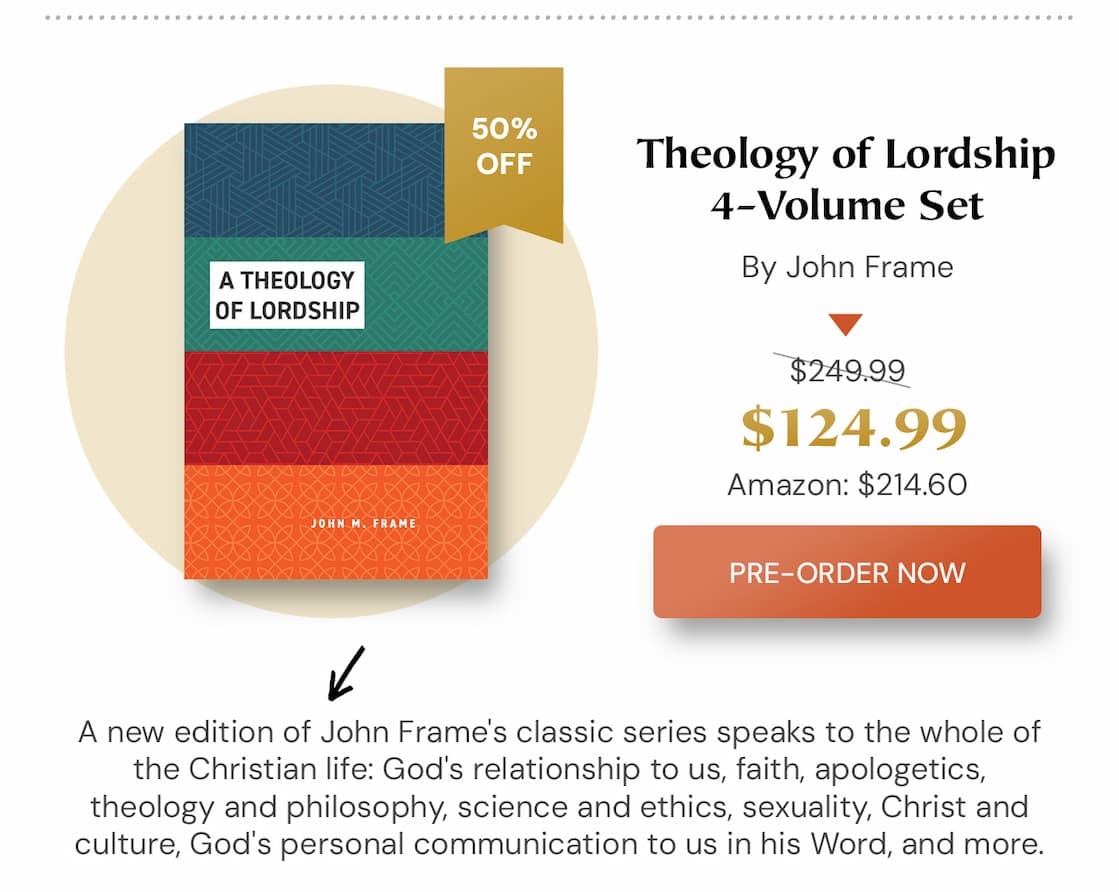The image size is (1119, 892).
Task: Click the Amazon: $214.60 comparison price
Action: coord(847,485)
